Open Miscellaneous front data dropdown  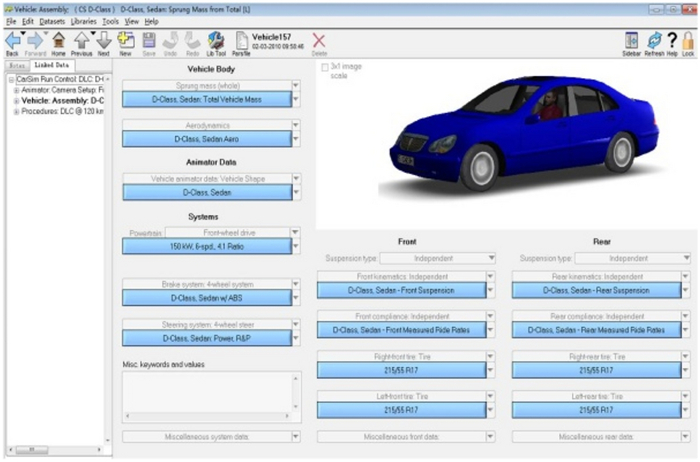coord(490,437)
